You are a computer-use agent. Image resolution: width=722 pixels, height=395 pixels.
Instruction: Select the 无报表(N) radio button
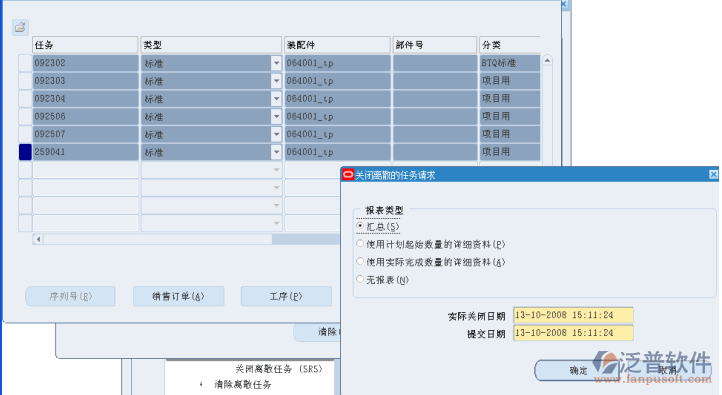coord(360,279)
